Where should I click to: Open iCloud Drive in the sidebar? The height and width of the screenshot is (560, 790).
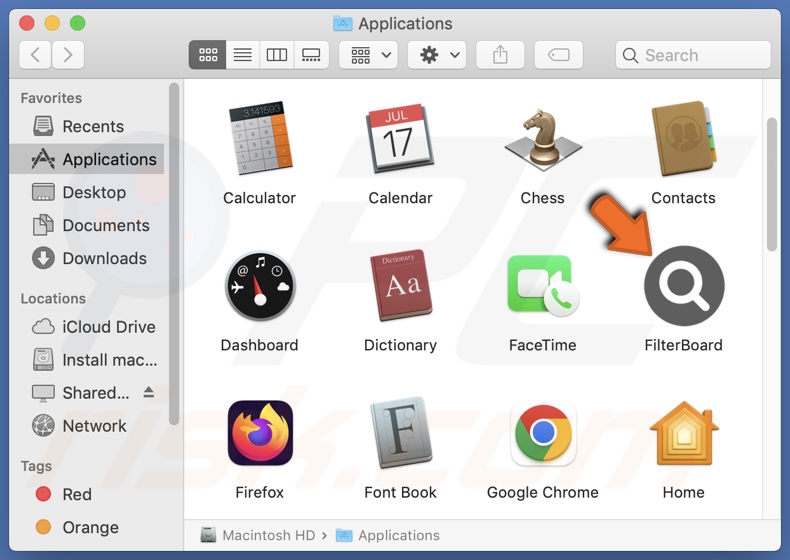point(86,327)
